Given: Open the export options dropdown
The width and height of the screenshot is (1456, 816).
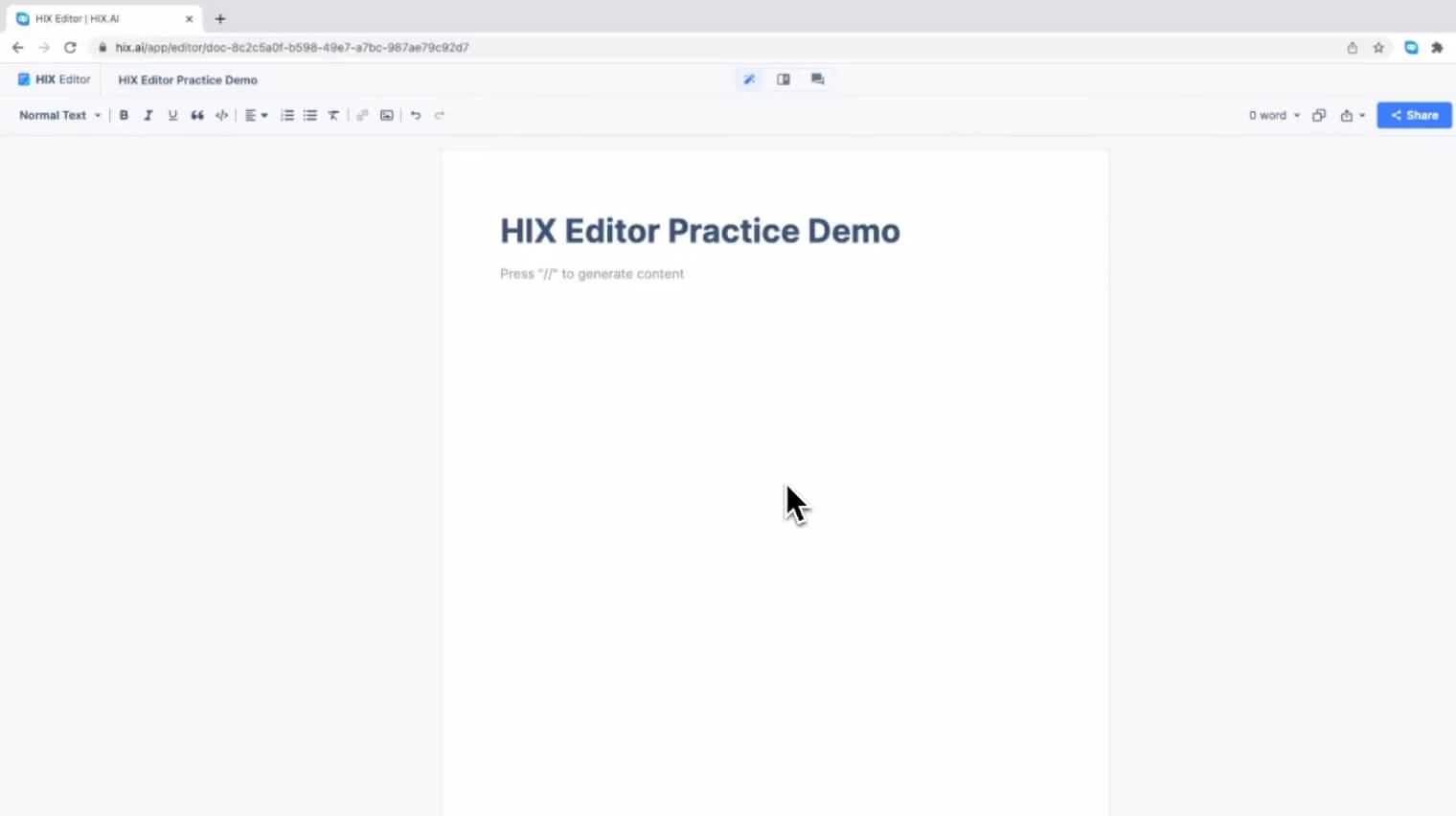Looking at the screenshot, I should (1353, 115).
